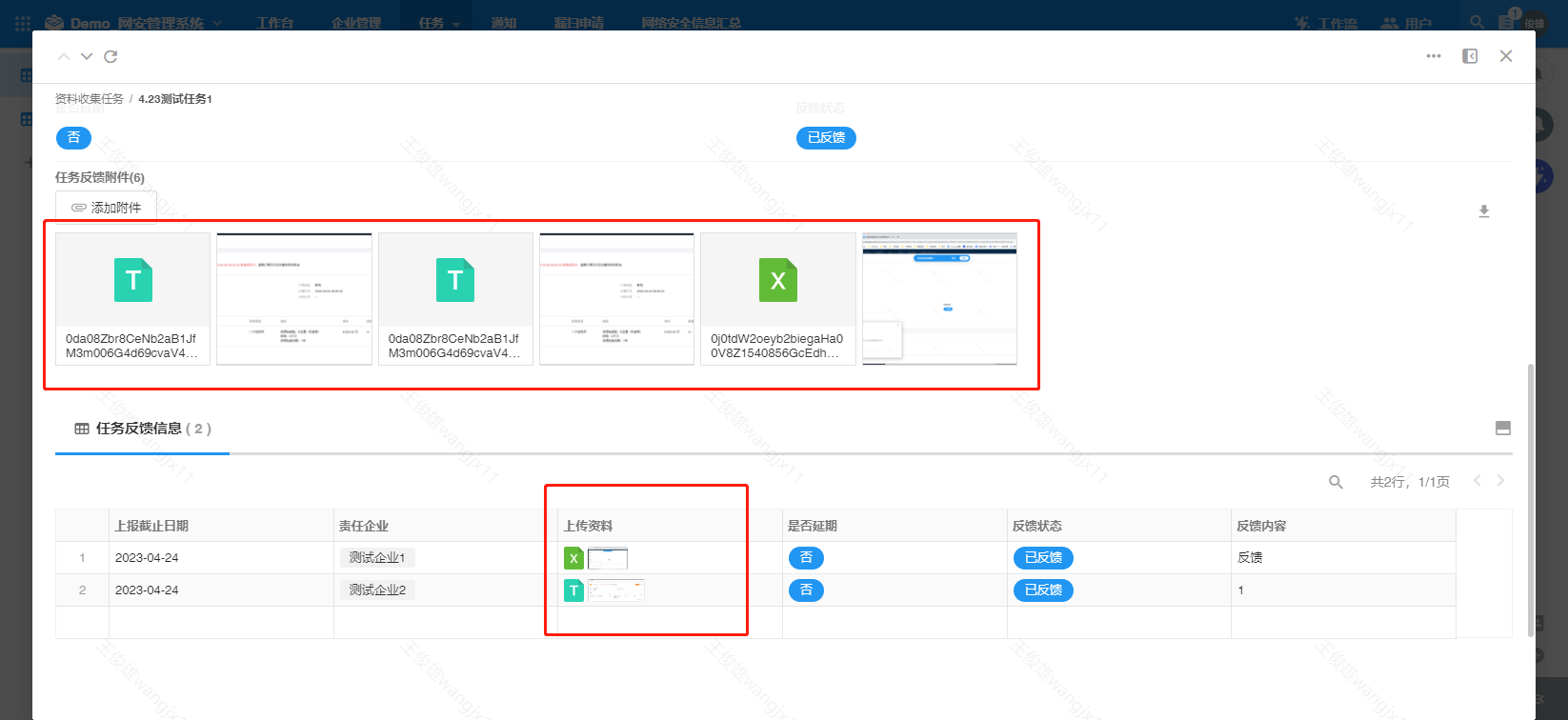Screen dimensions: 1568x720
Task: Open 漏扫申请 menu
Action: click(x=579, y=23)
